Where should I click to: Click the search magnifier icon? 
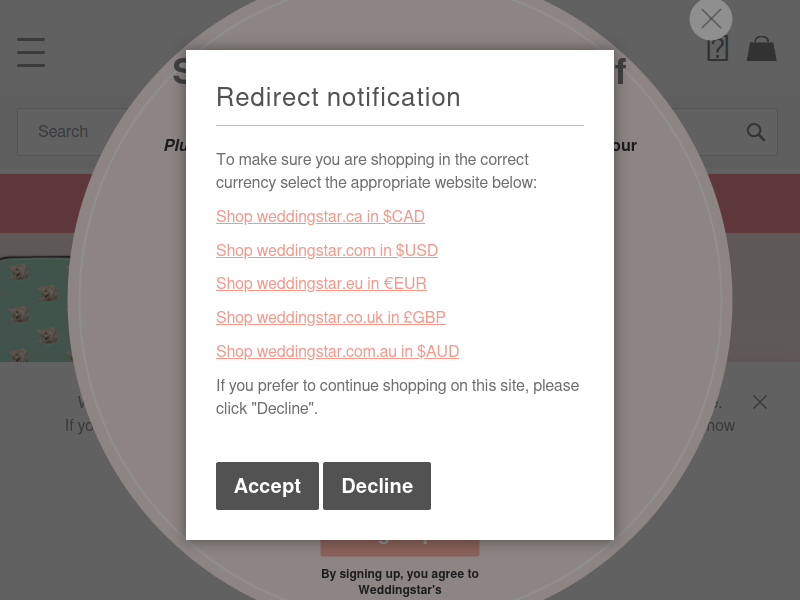[756, 132]
